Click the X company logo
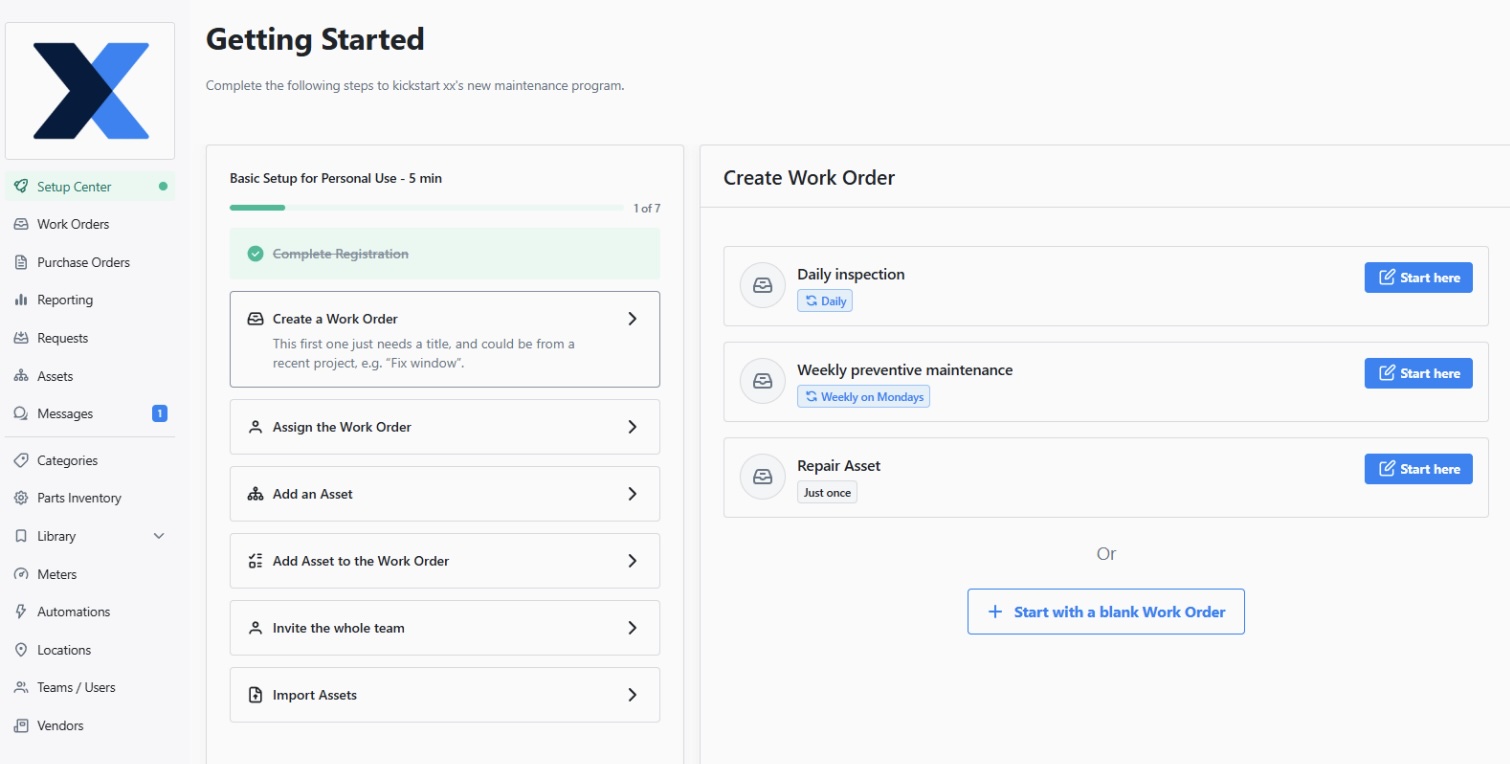The image size is (1510, 764). pos(89,88)
